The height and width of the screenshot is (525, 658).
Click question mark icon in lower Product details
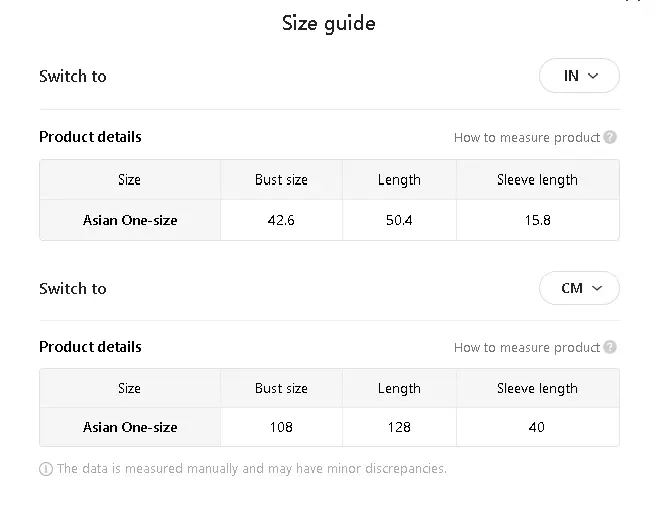coord(610,347)
